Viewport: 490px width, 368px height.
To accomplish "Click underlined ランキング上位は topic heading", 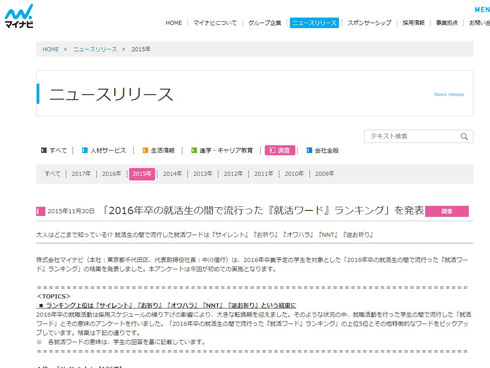I will [x=167, y=305].
